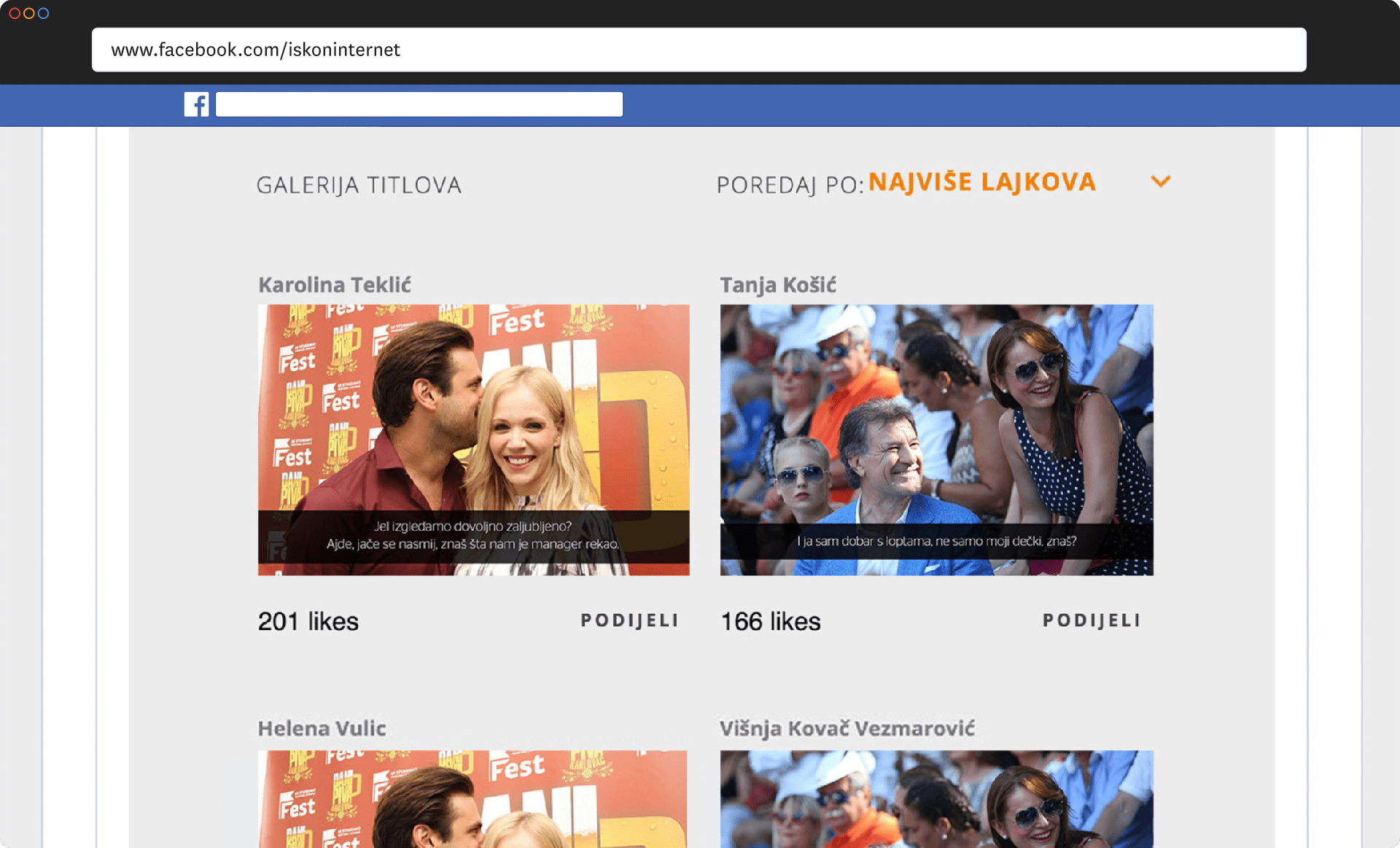Click the blue window maximize dot
This screenshot has height=848, width=1400.
(44, 13)
